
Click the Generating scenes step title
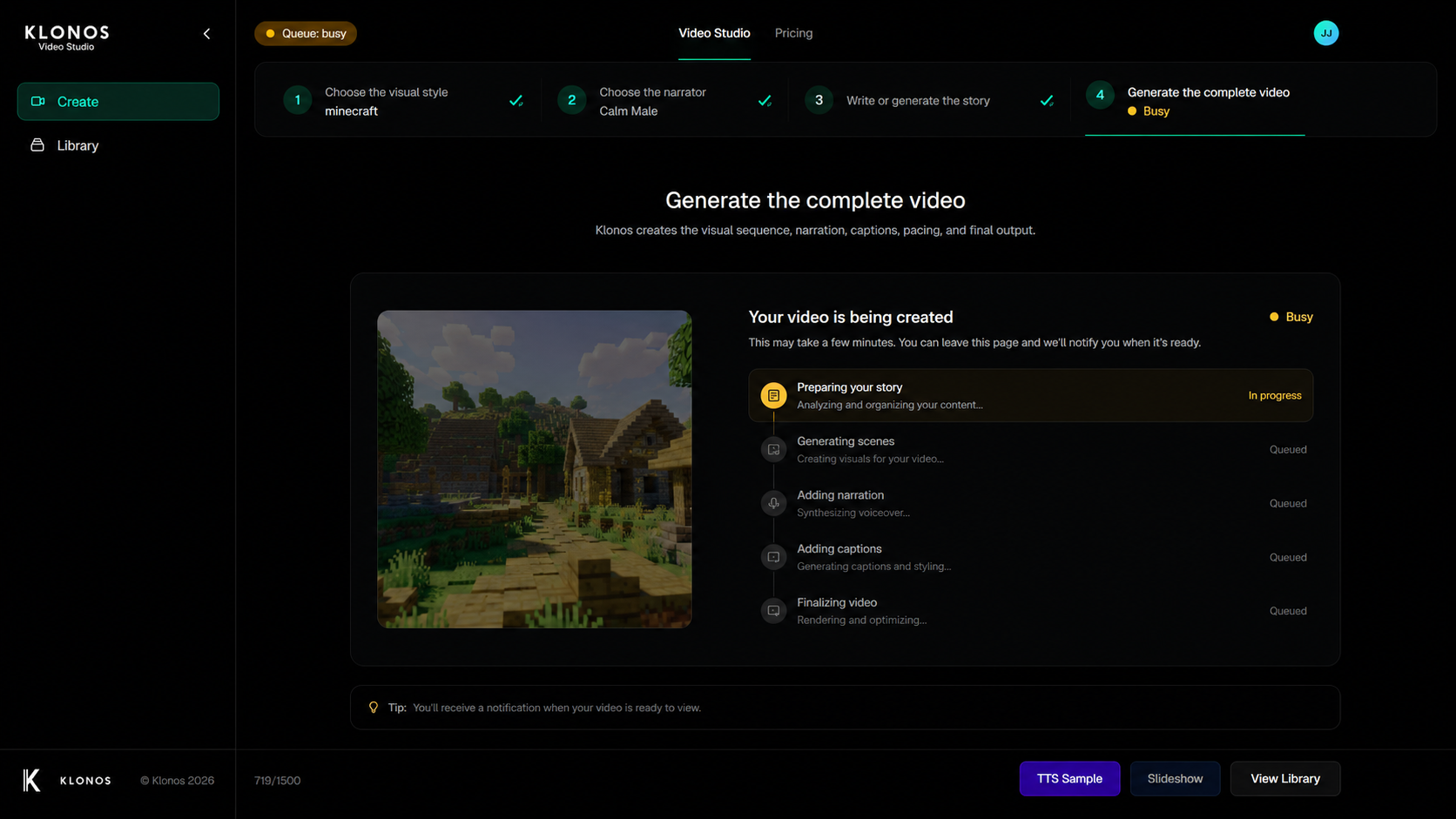[x=846, y=441]
